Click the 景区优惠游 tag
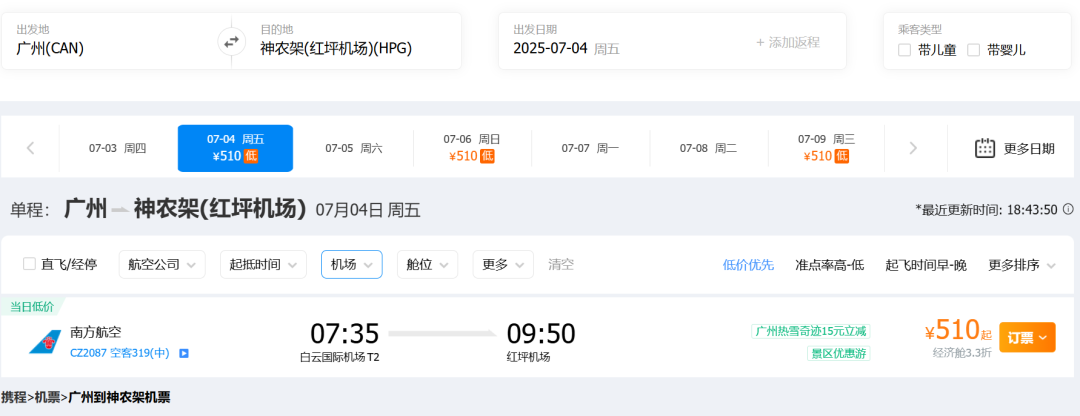Viewport: 1080px width, 416px height. [x=839, y=353]
